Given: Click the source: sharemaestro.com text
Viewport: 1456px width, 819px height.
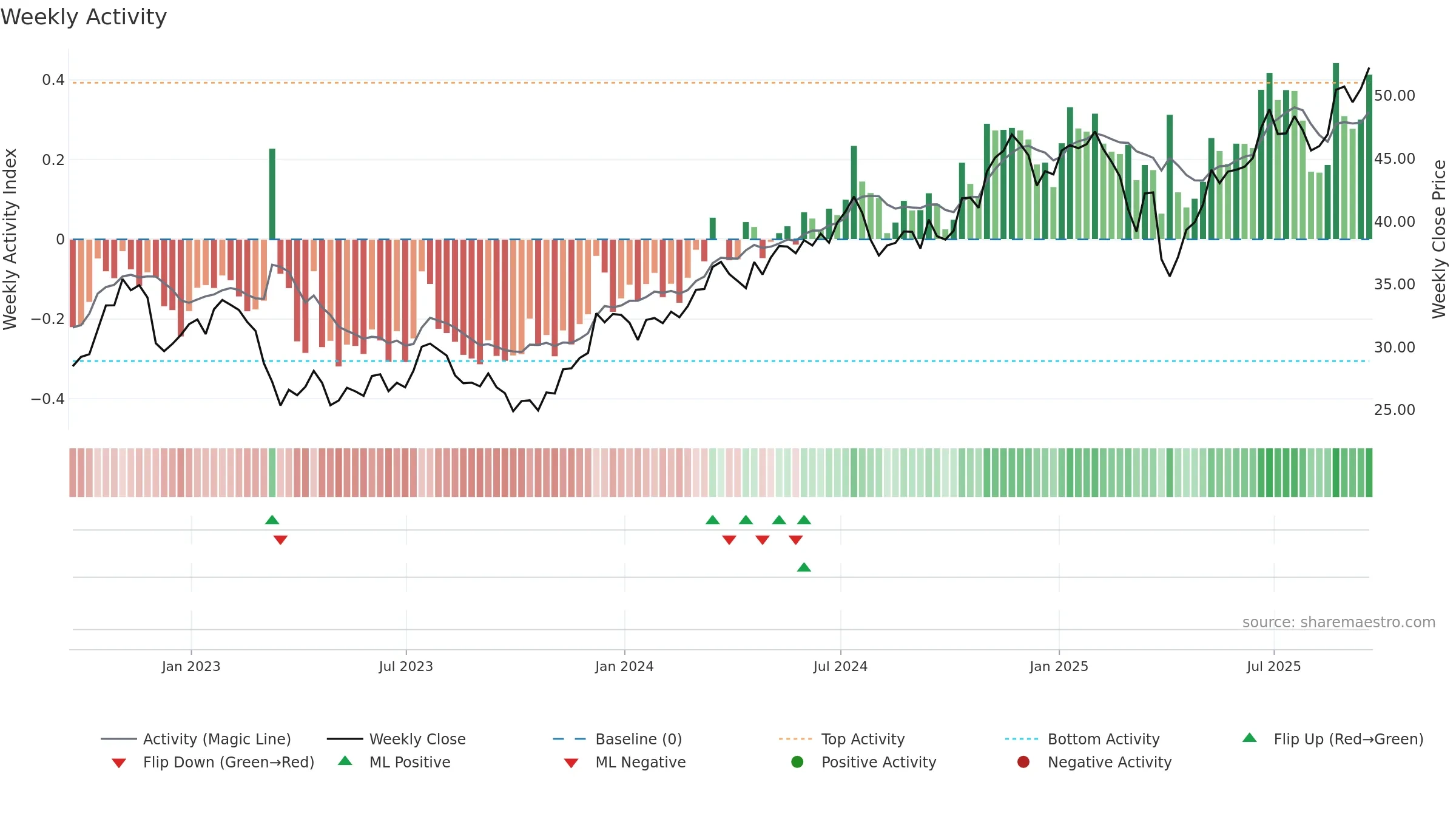Looking at the screenshot, I should coord(1339,622).
